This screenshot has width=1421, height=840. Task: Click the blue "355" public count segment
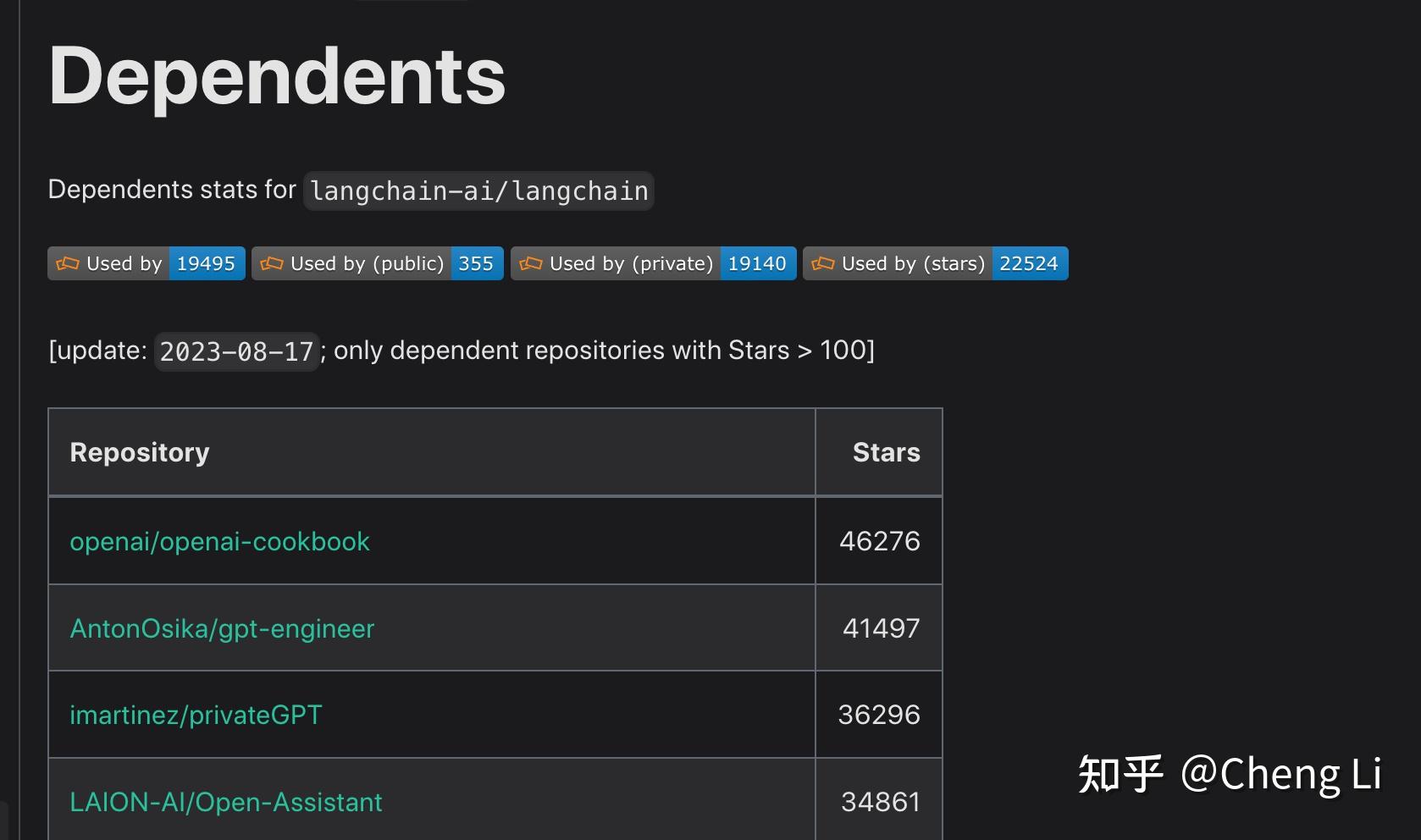click(x=477, y=263)
